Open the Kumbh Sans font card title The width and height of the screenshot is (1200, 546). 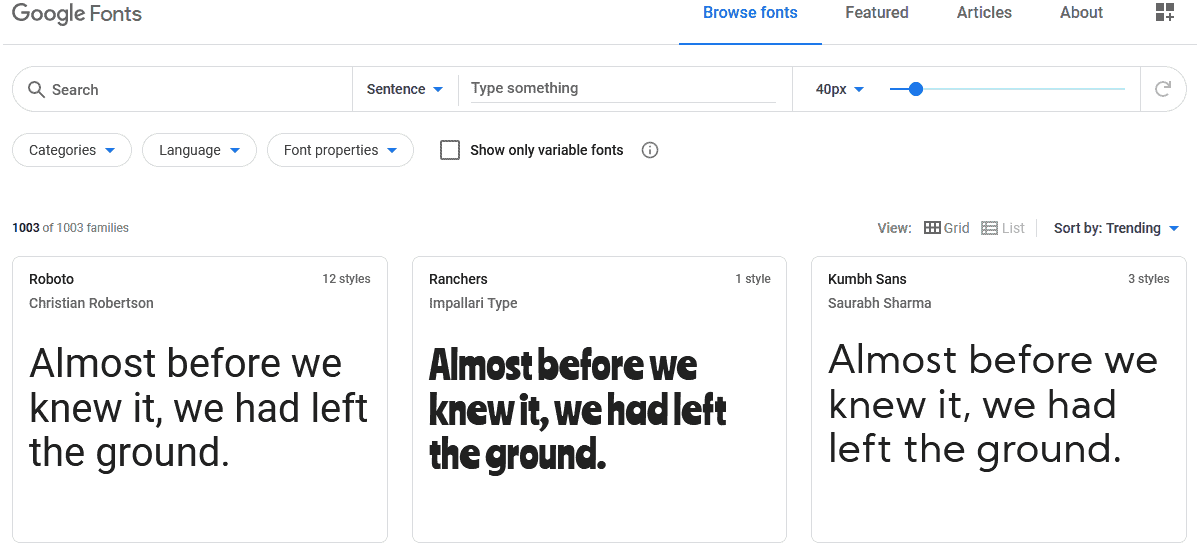[x=867, y=279]
